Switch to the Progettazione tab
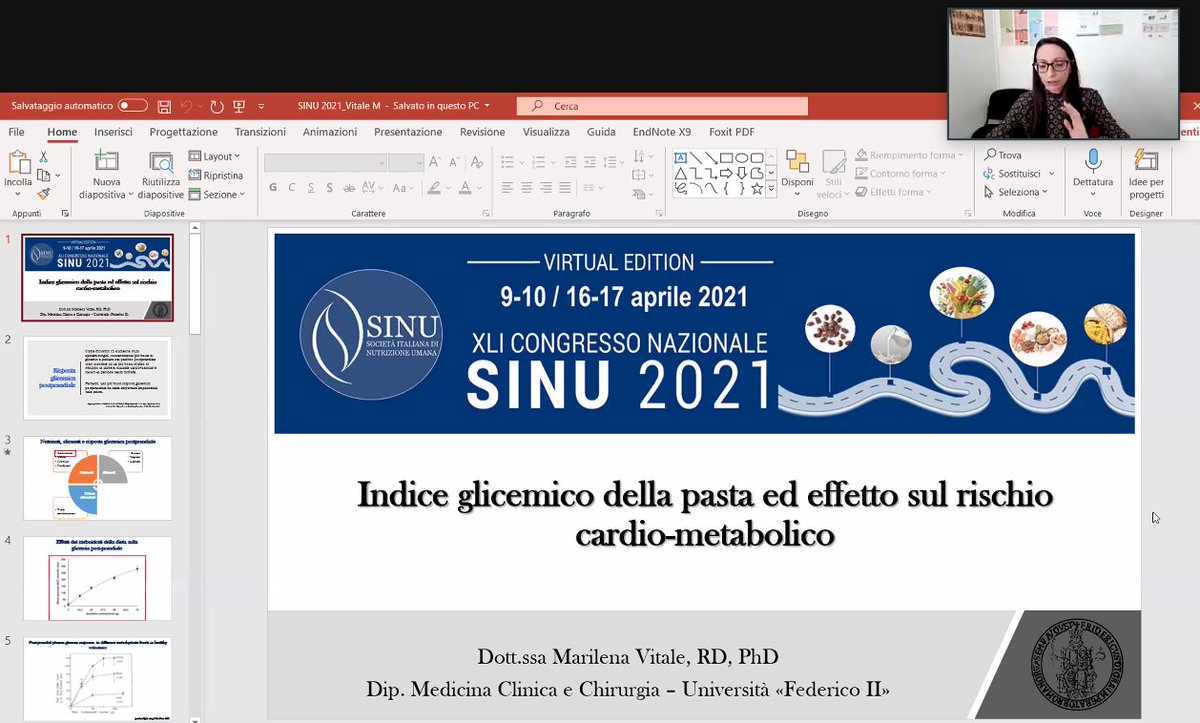The image size is (1200, 723). click(x=183, y=132)
